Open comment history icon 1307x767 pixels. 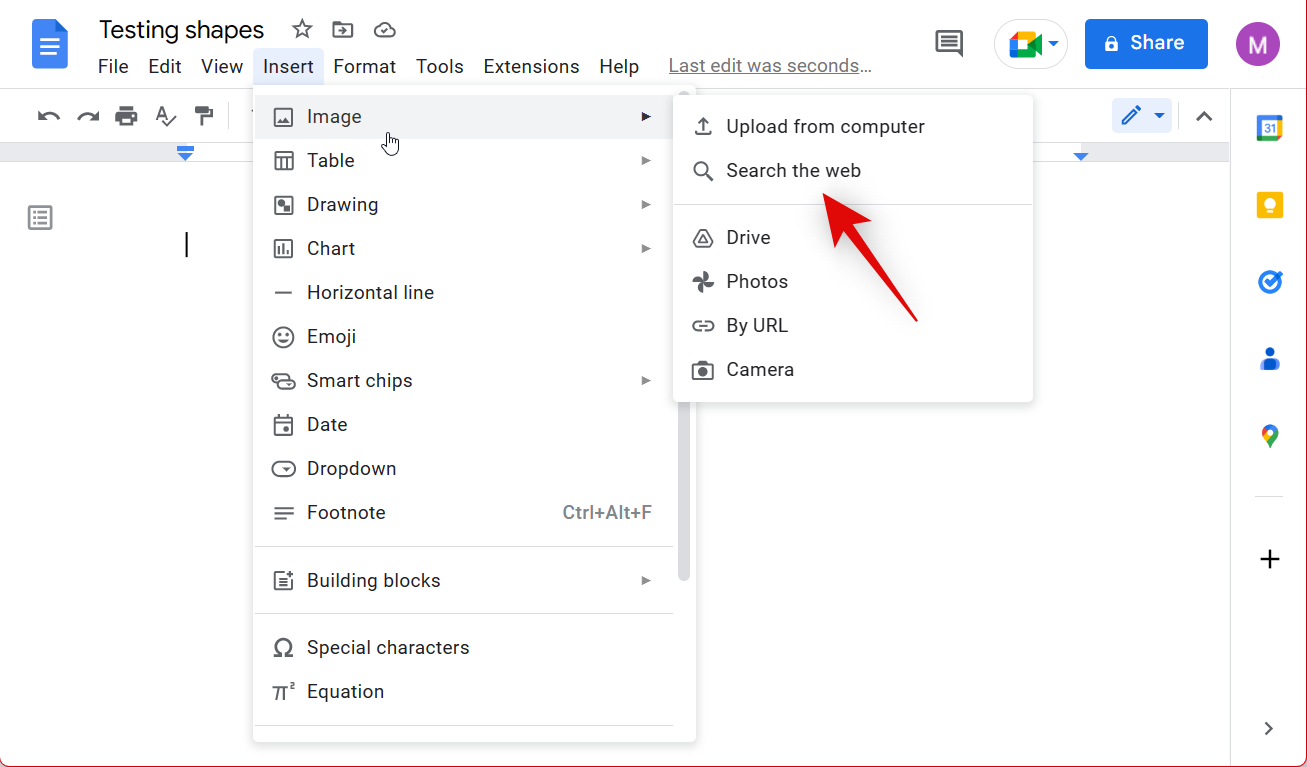948,43
